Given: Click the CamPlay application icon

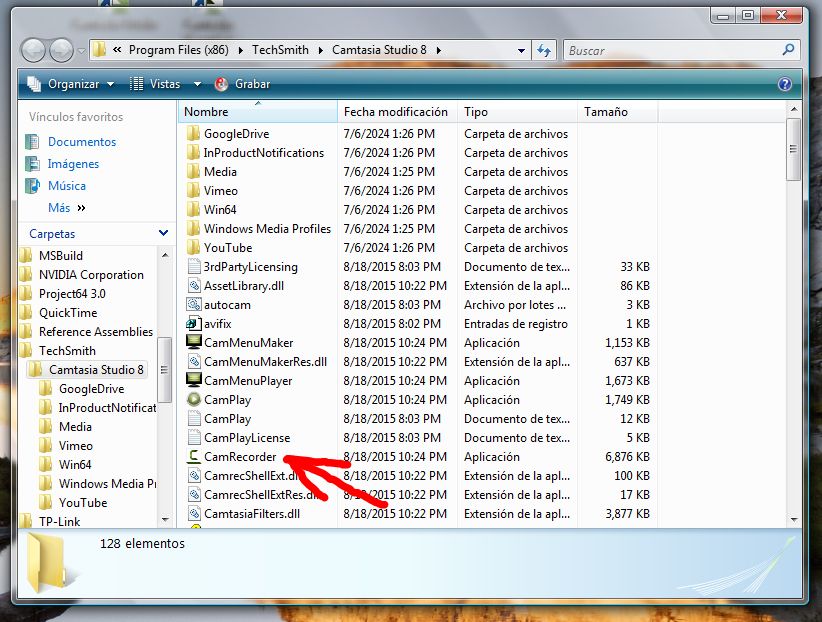Looking at the screenshot, I should click(x=194, y=399).
